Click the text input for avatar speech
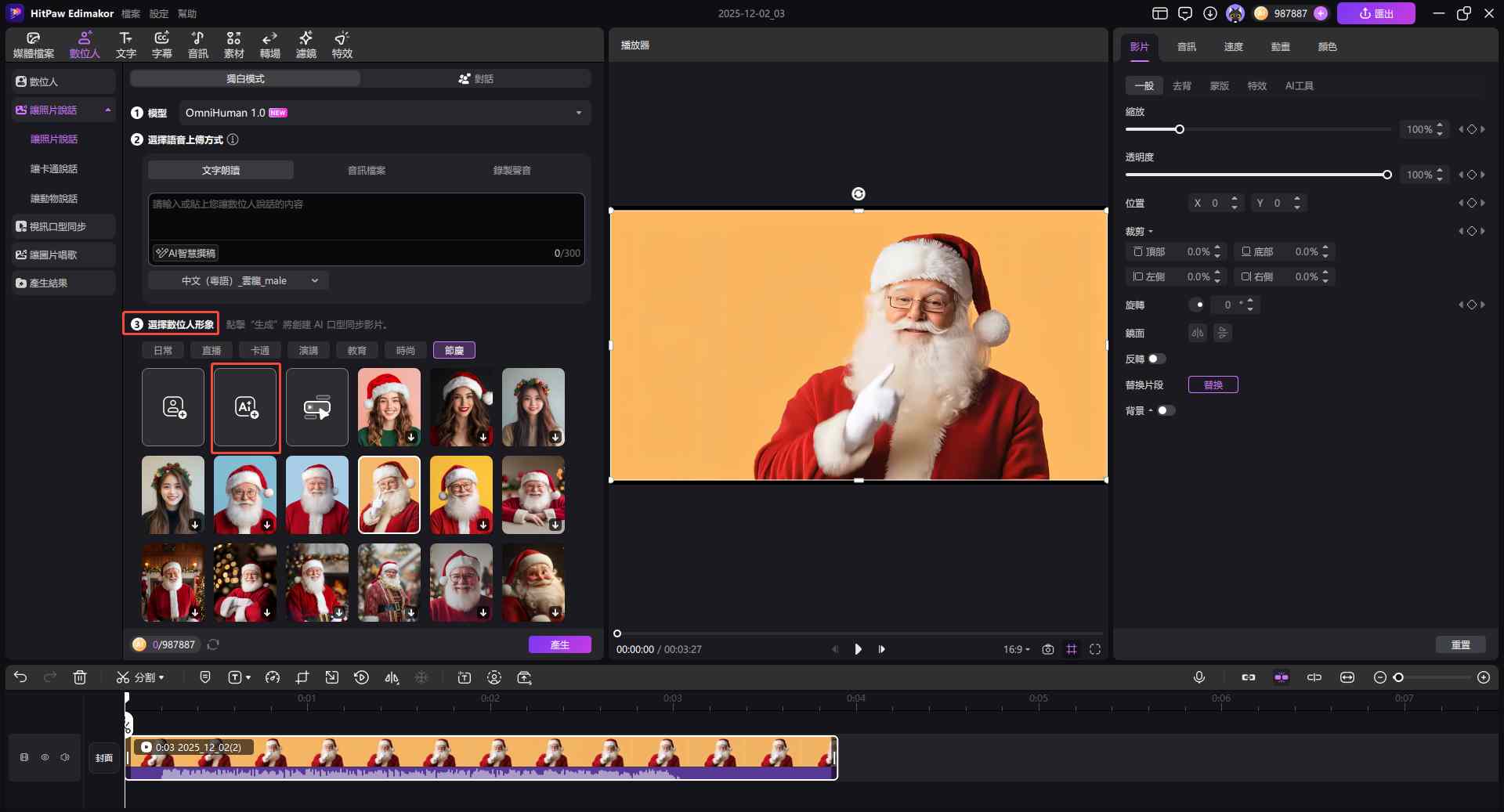Screen dimensions: 1504x812 (366, 216)
